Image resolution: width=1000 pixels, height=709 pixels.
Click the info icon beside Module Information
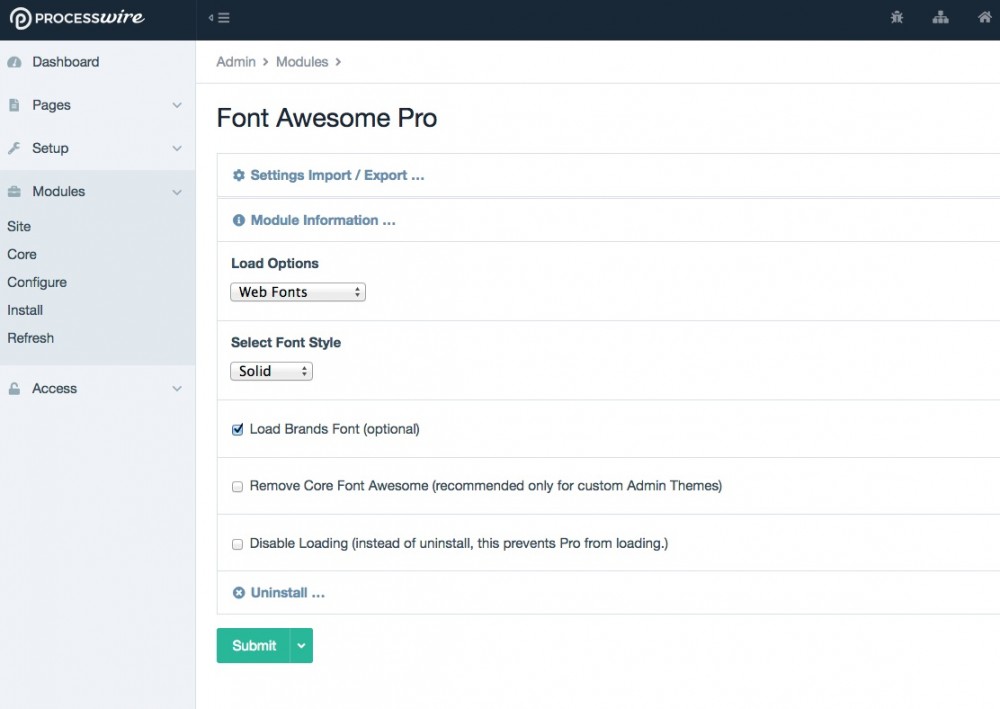[239, 220]
